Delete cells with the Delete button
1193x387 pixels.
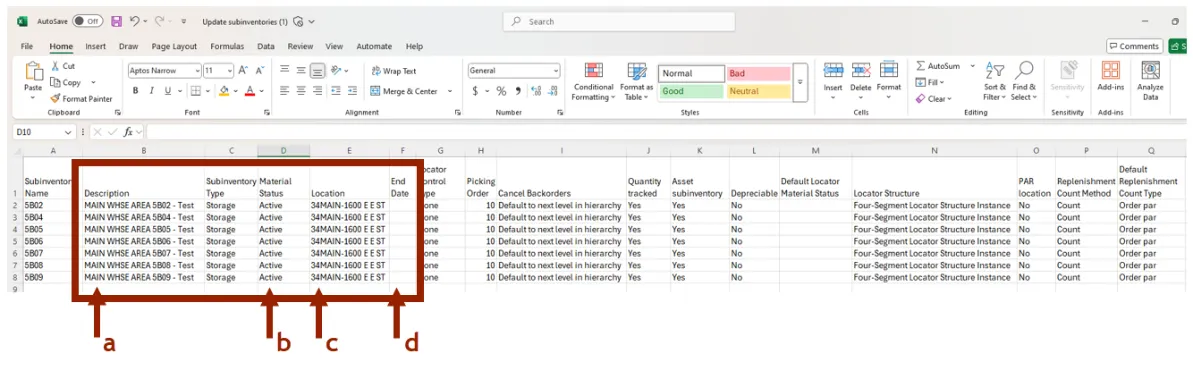click(861, 80)
